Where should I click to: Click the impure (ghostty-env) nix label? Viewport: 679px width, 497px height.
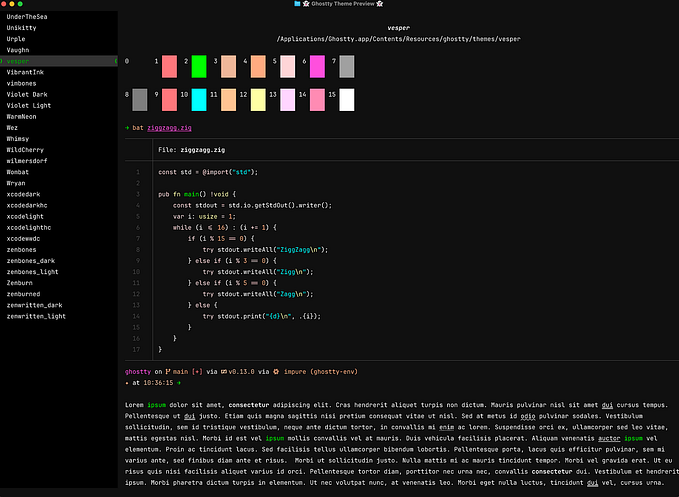point(320,371)
